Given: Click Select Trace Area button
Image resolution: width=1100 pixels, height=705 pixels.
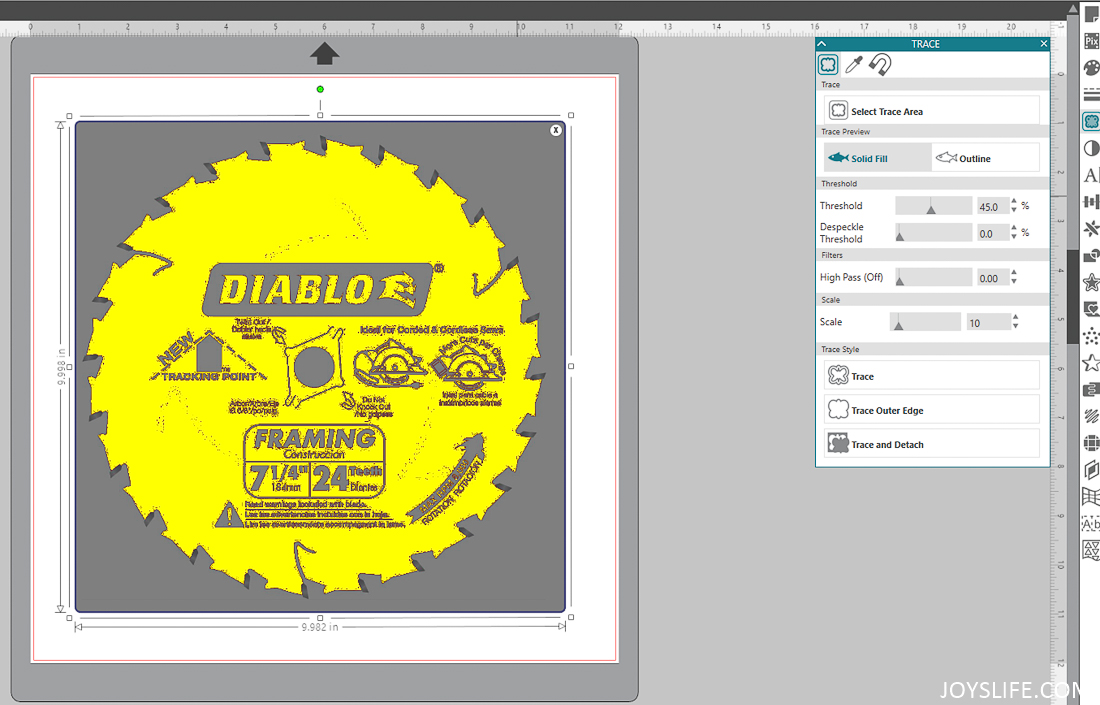Looking at the screenshot, I should (932, 111).
